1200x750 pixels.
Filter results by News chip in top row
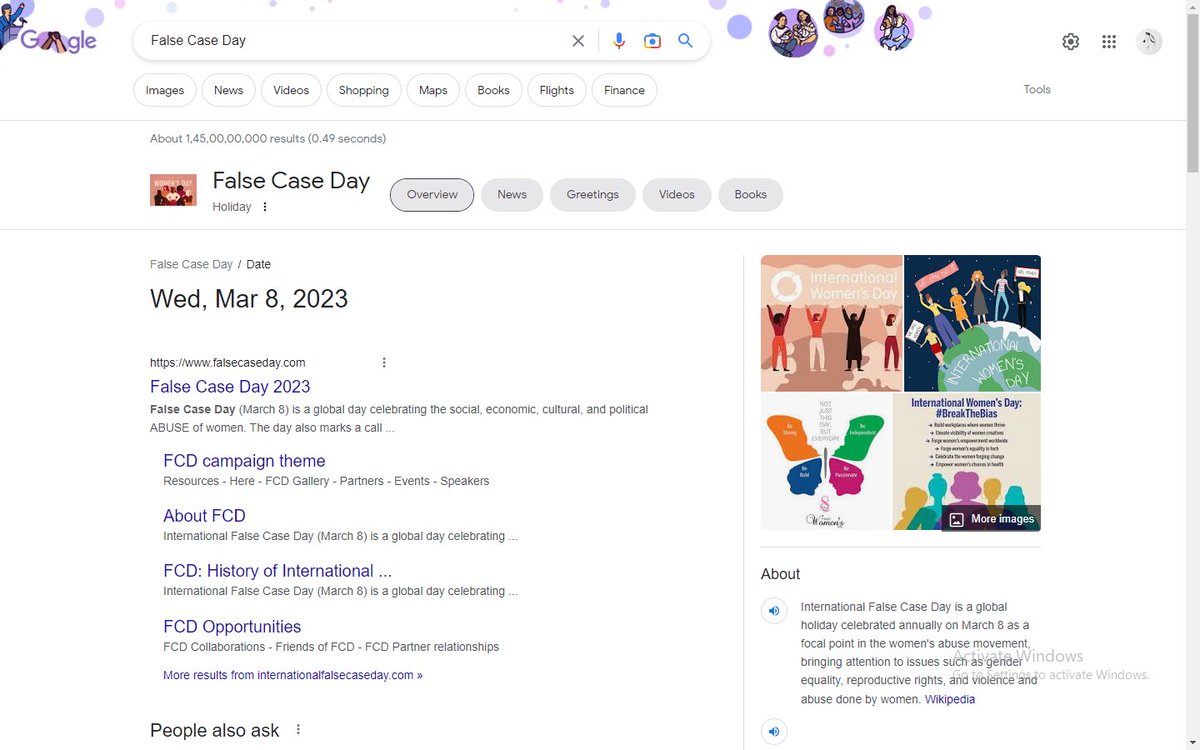(x=229, y=90)
